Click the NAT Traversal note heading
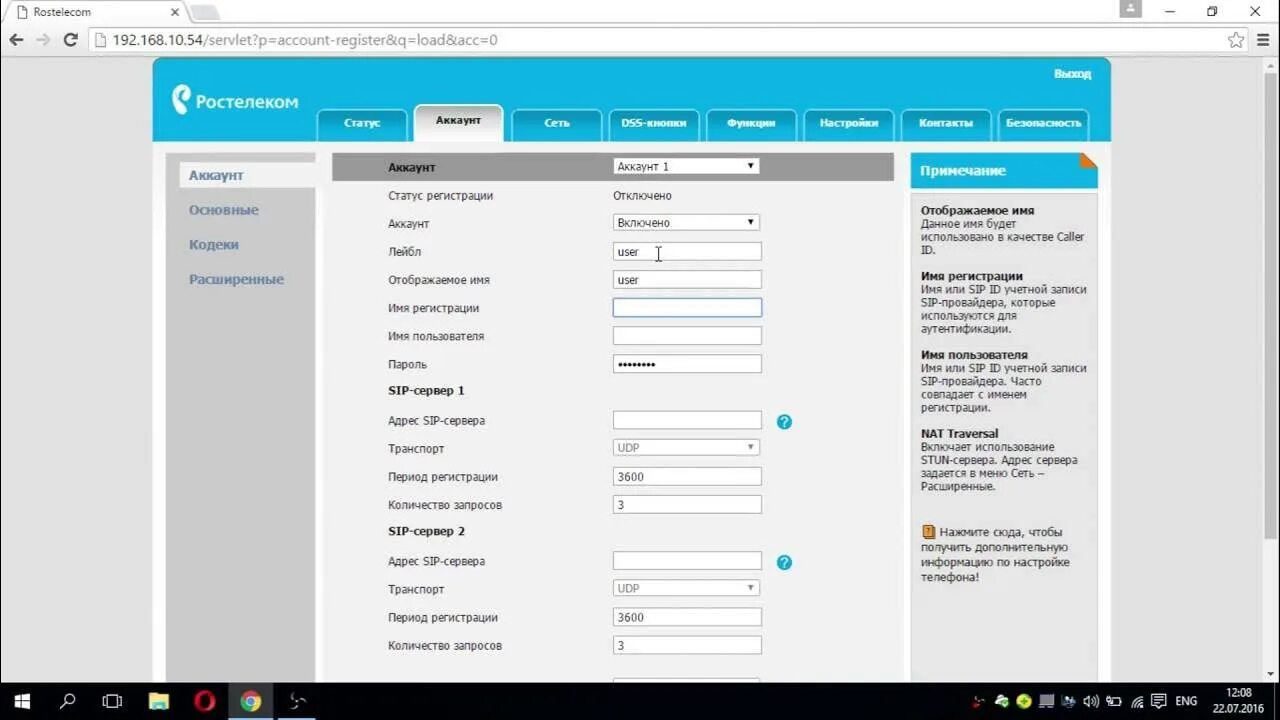 tap(959, 434)
